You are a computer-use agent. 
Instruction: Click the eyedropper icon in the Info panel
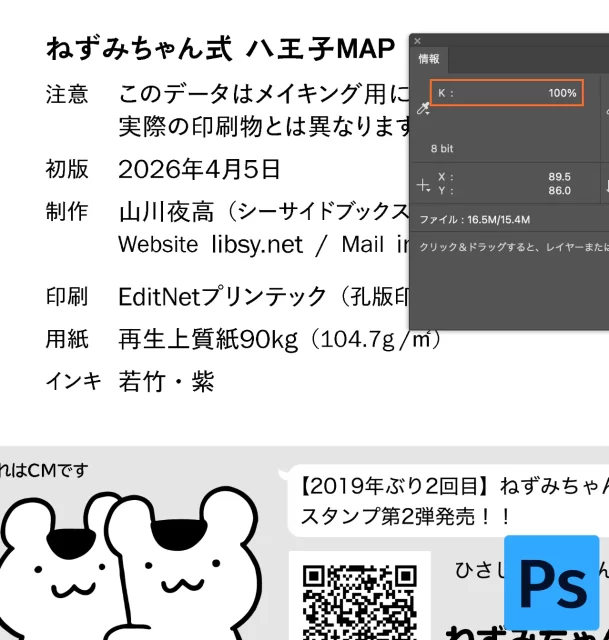tap(423, 109)
